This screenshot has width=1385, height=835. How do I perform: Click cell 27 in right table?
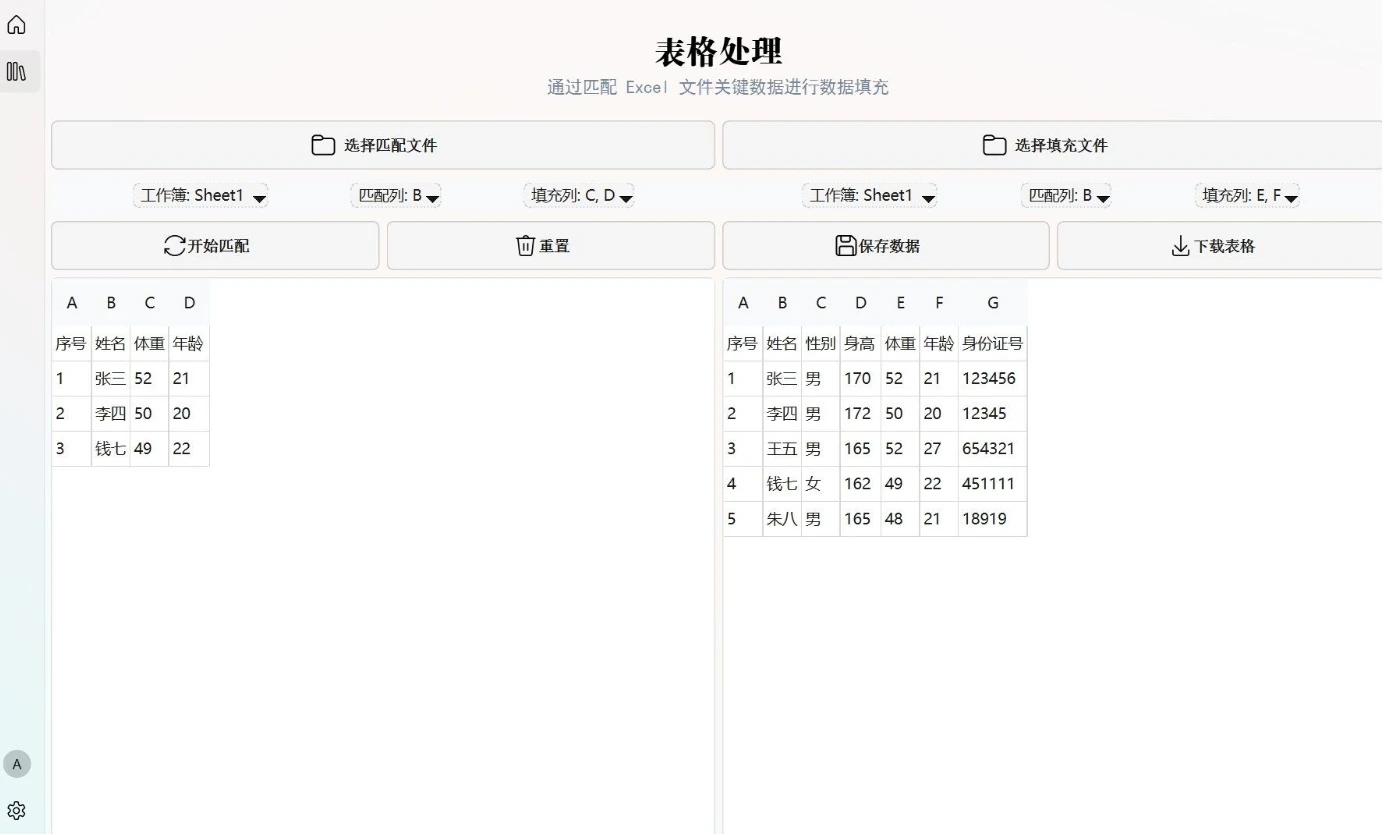click(938, 449)
